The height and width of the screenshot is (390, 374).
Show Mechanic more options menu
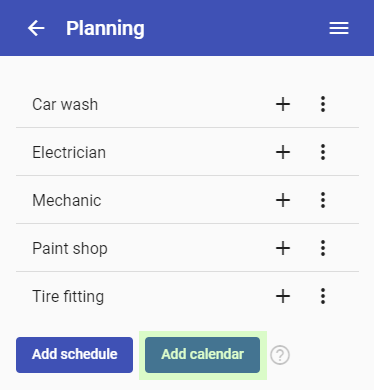click(323, 200)
